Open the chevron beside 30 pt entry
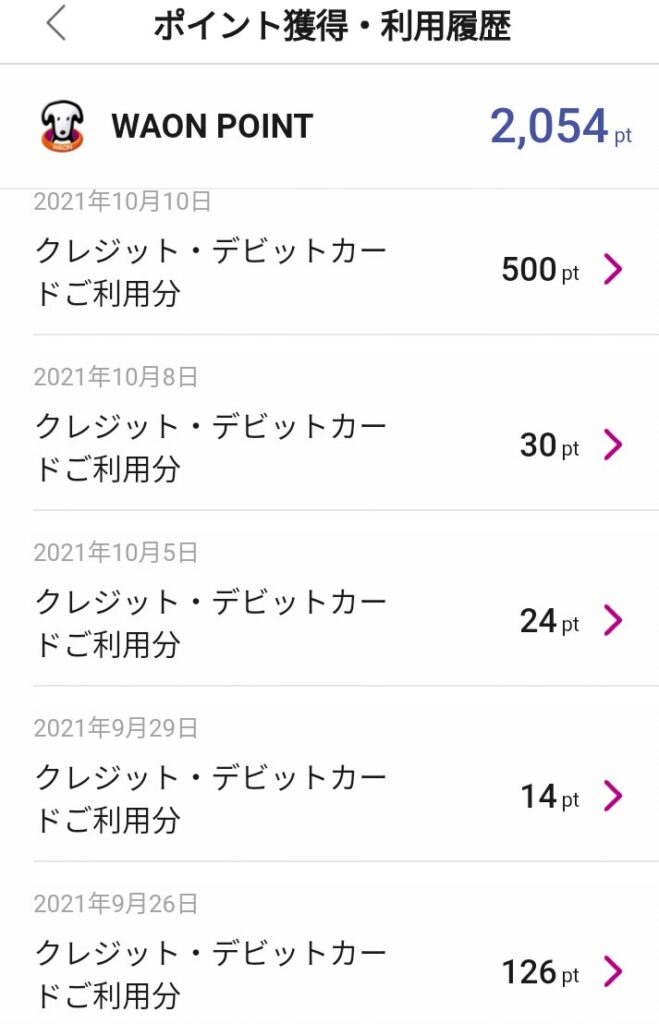Viewport: 659px width, 1024px height. click(613, 445)
